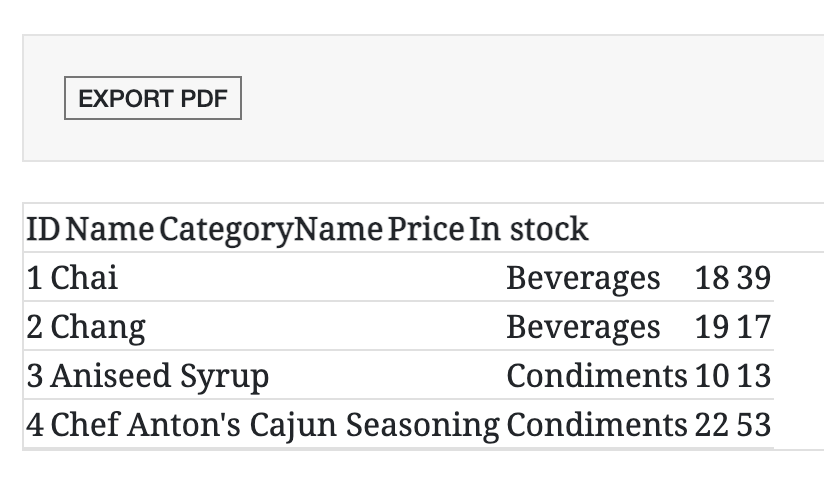
Task: Click the Beverages cell in Chai row
Action: coord(583,278)
